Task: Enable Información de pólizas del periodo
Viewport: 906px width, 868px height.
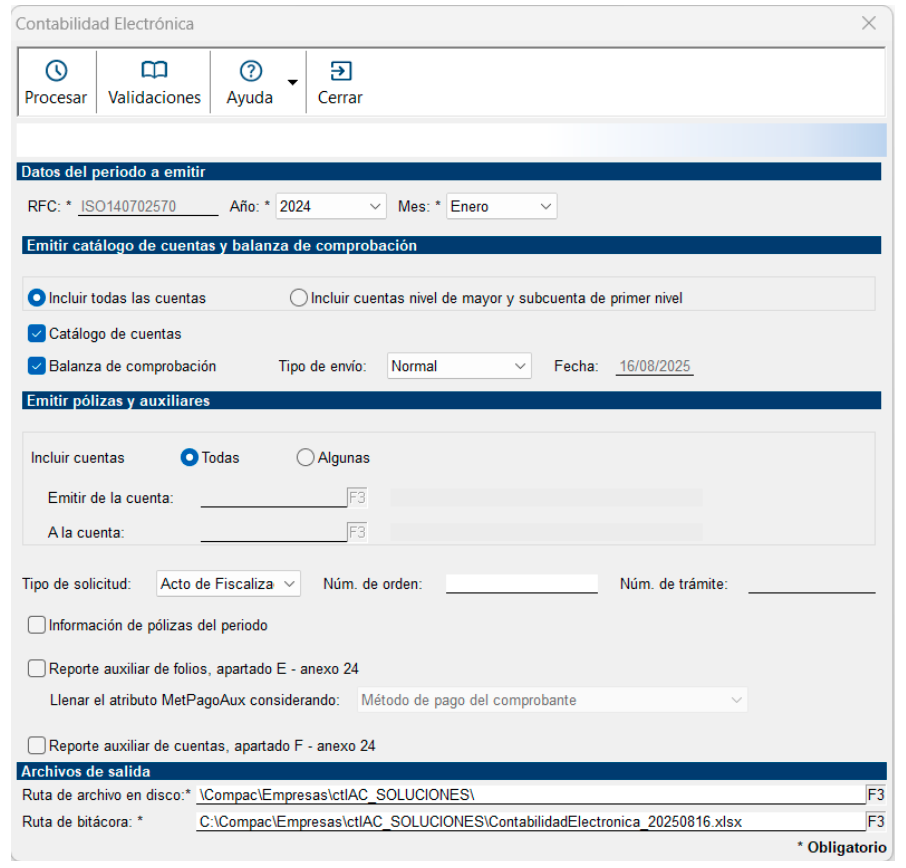Action: [37, 625]
